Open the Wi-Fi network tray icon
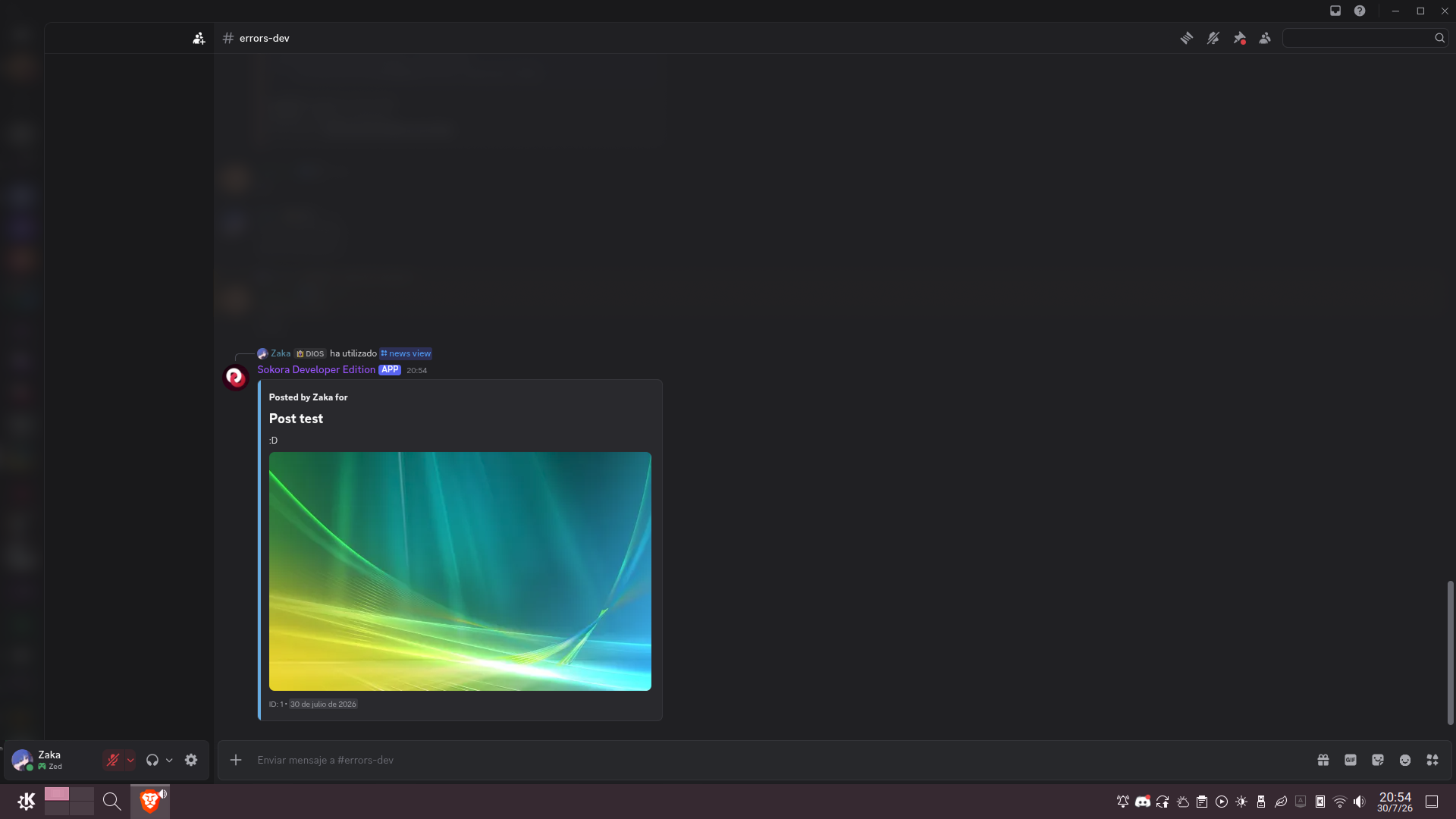Image resolution: width=1456 pixels, height=819 pixels. pyautogui.click(x=1340, y=802)
